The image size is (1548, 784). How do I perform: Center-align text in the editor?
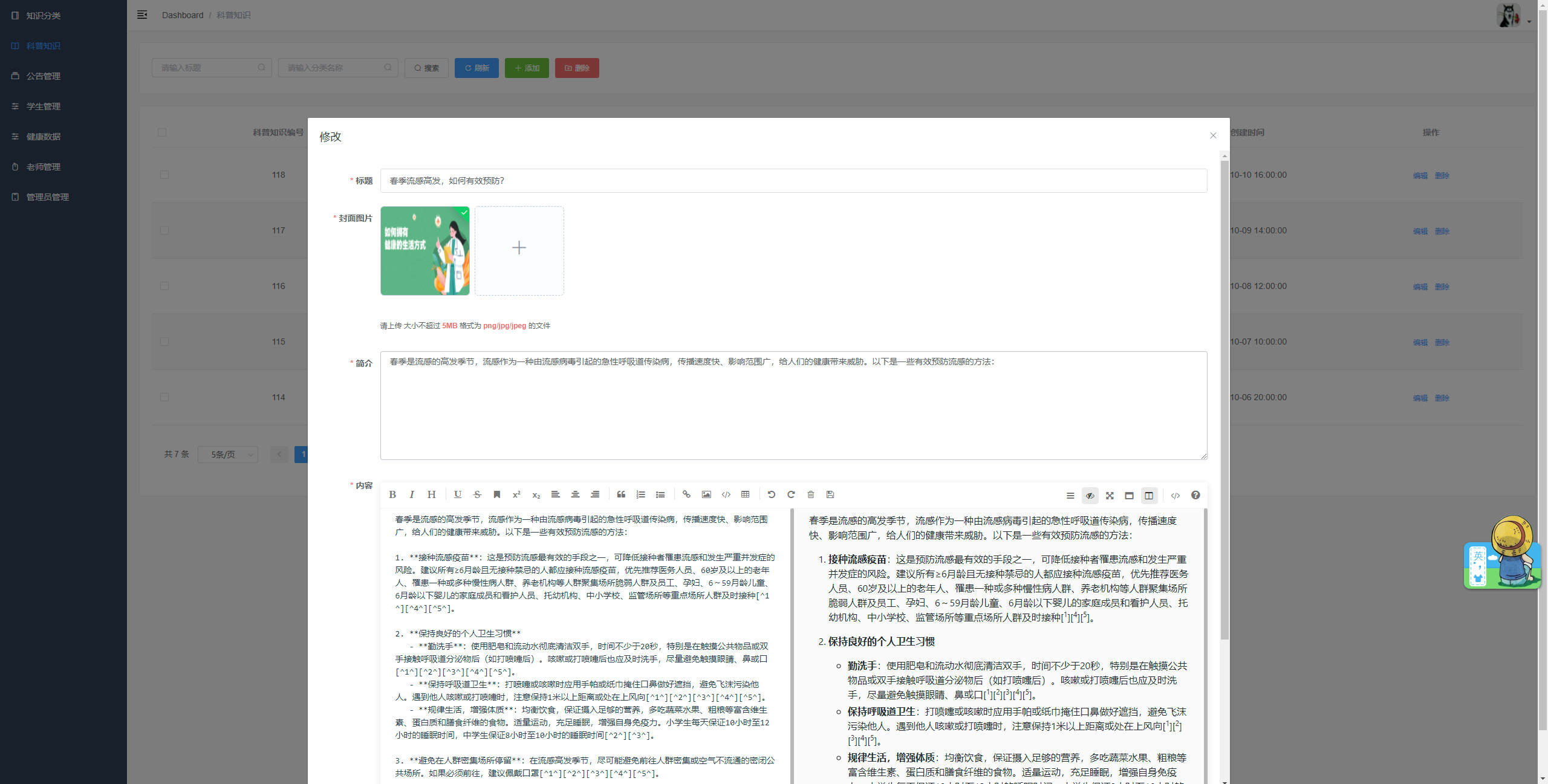point(575,494)
